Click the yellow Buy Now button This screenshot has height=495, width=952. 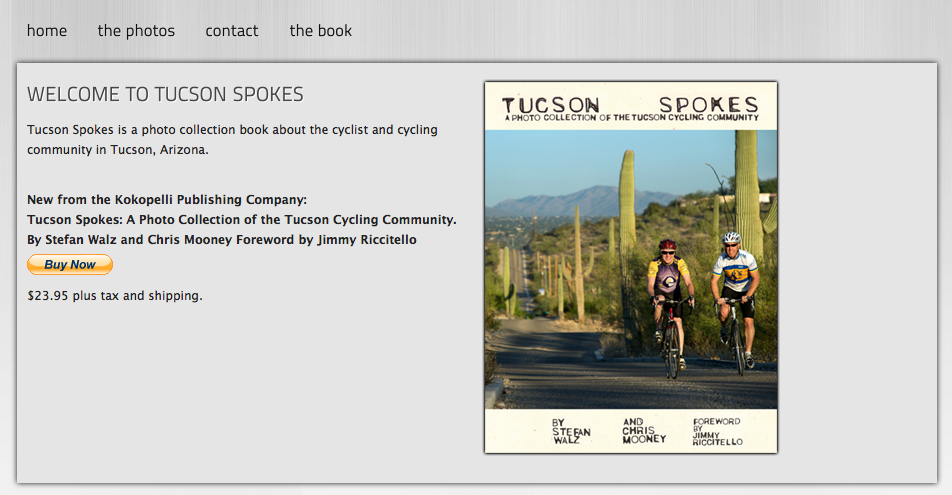[70, 264]
